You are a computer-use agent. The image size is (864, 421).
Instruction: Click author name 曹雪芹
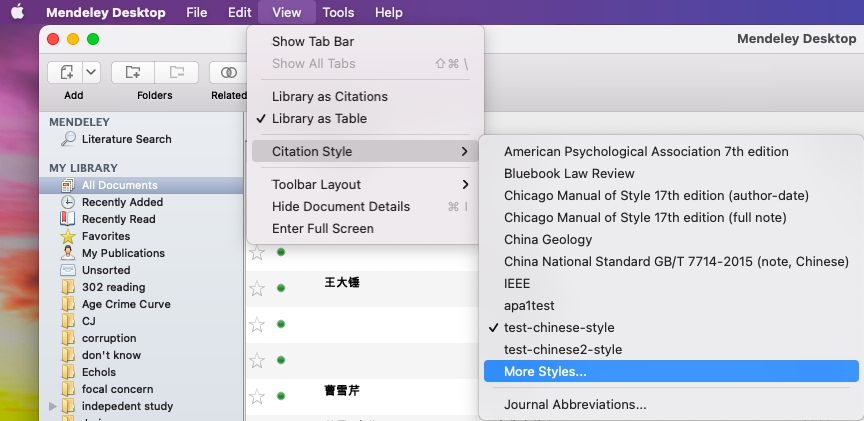342,391
